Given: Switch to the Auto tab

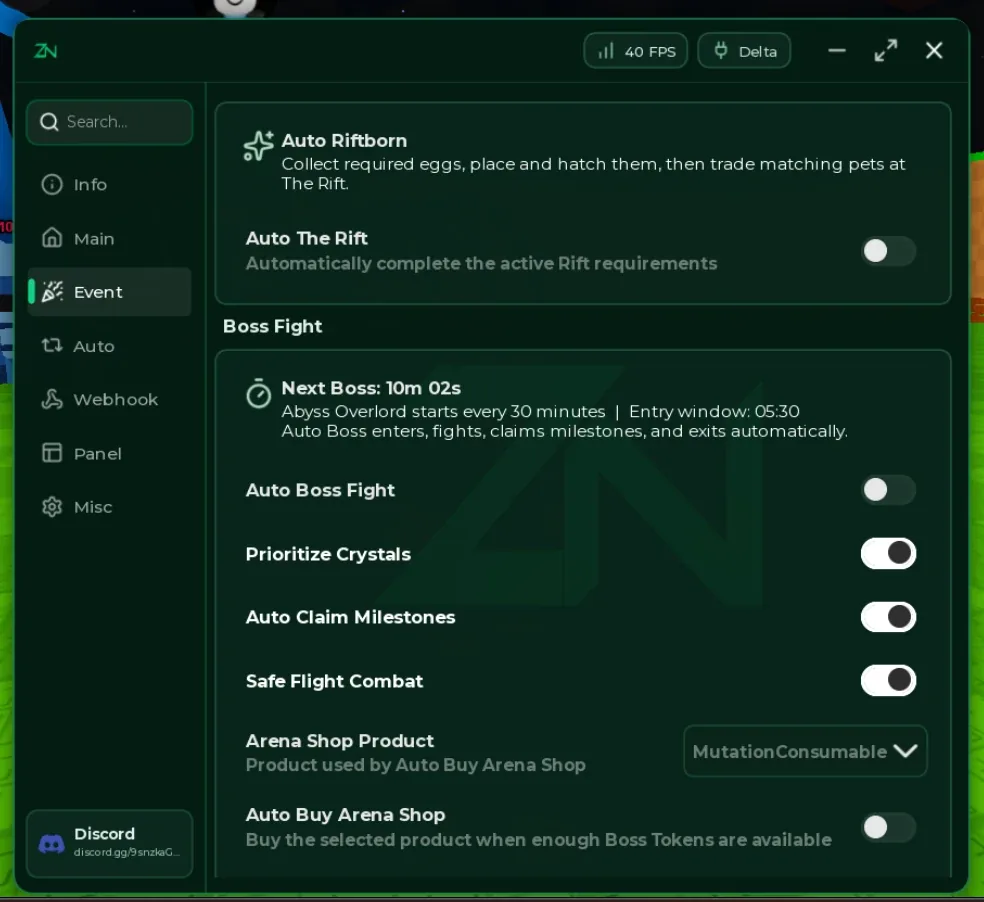Looking at the screenshot, I should pyautogui.click(x=110, y=346).
